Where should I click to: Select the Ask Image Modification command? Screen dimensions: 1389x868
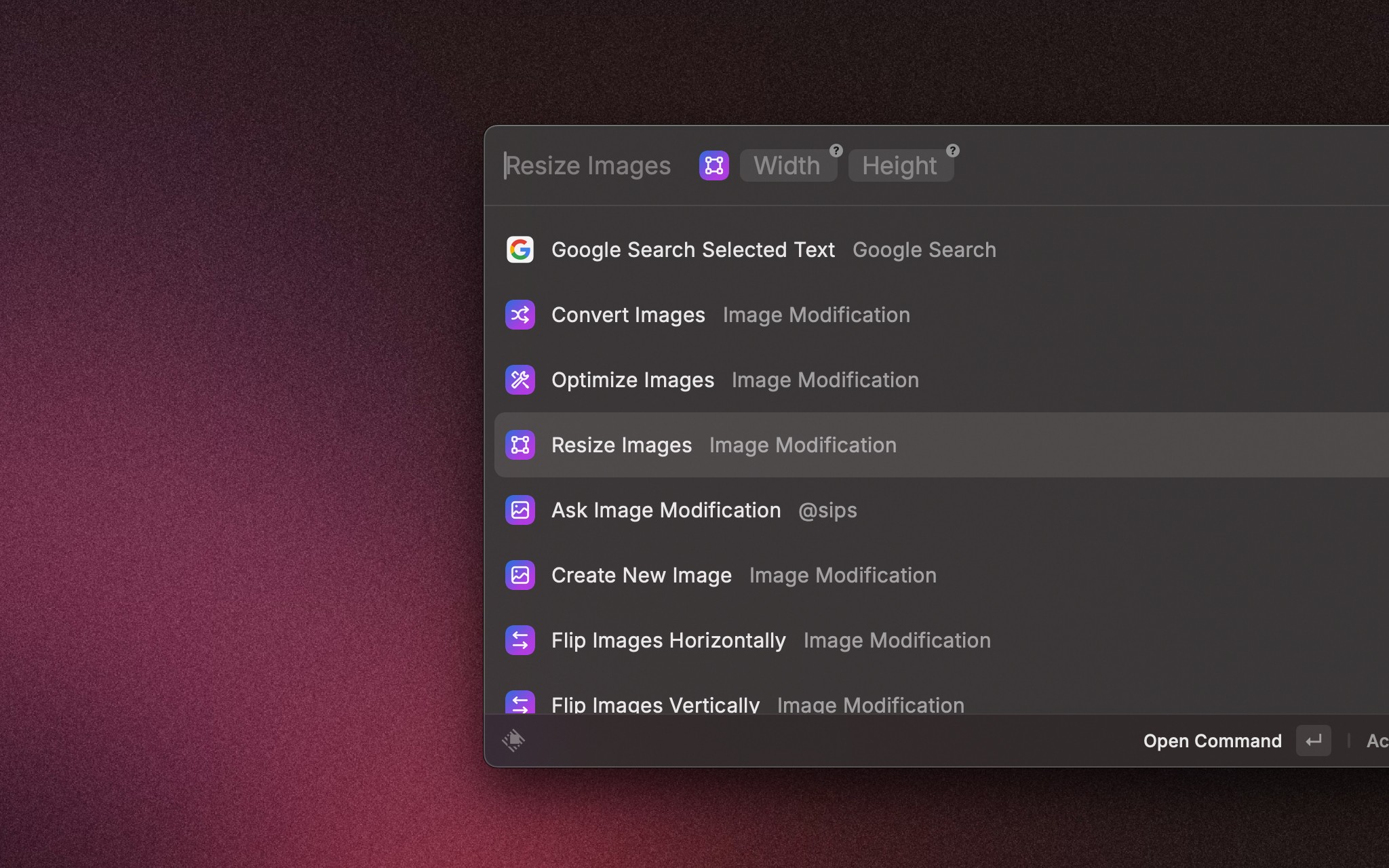[941, 510]
